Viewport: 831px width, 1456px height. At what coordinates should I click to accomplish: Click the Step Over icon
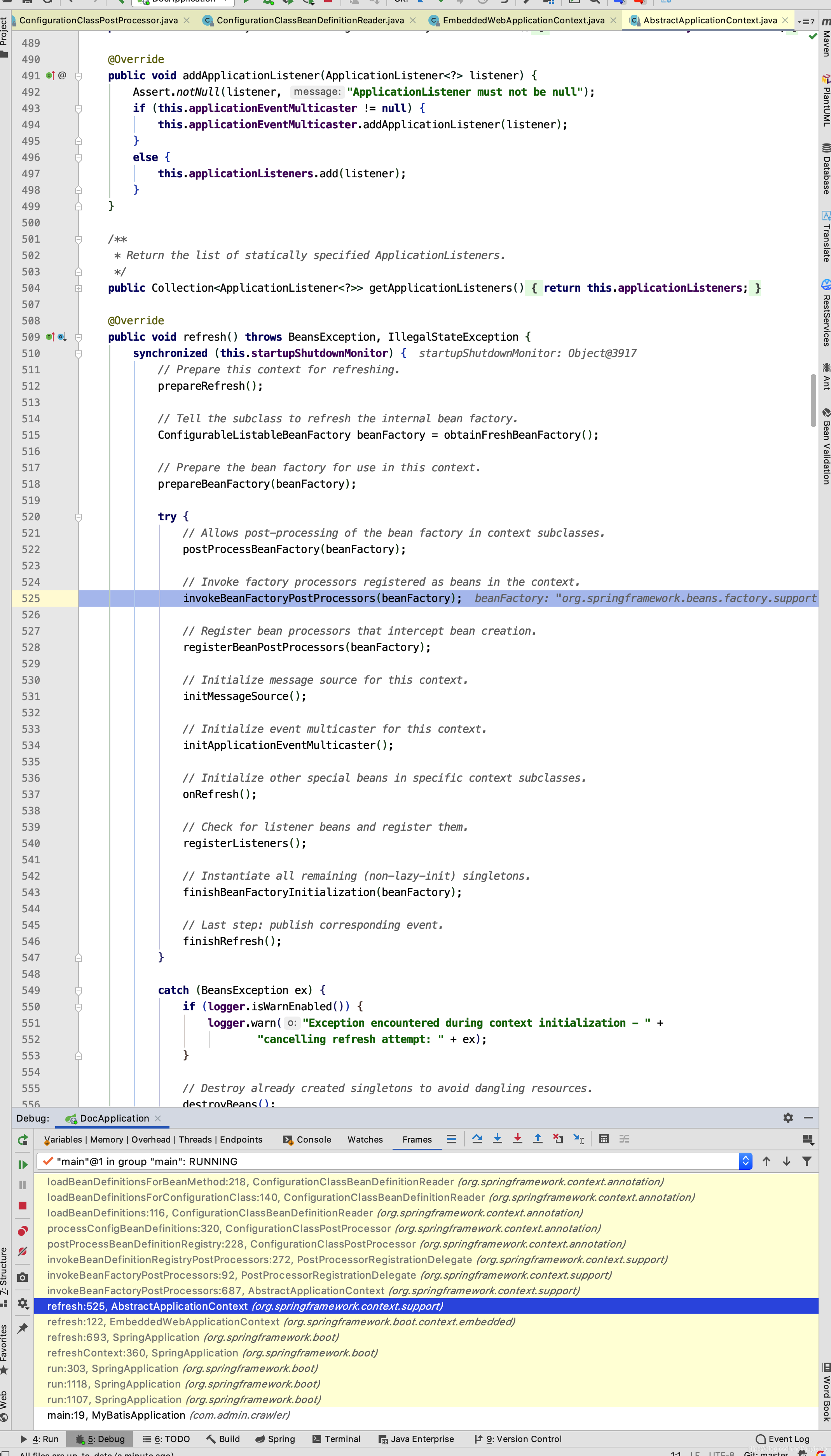(477, 1139)
